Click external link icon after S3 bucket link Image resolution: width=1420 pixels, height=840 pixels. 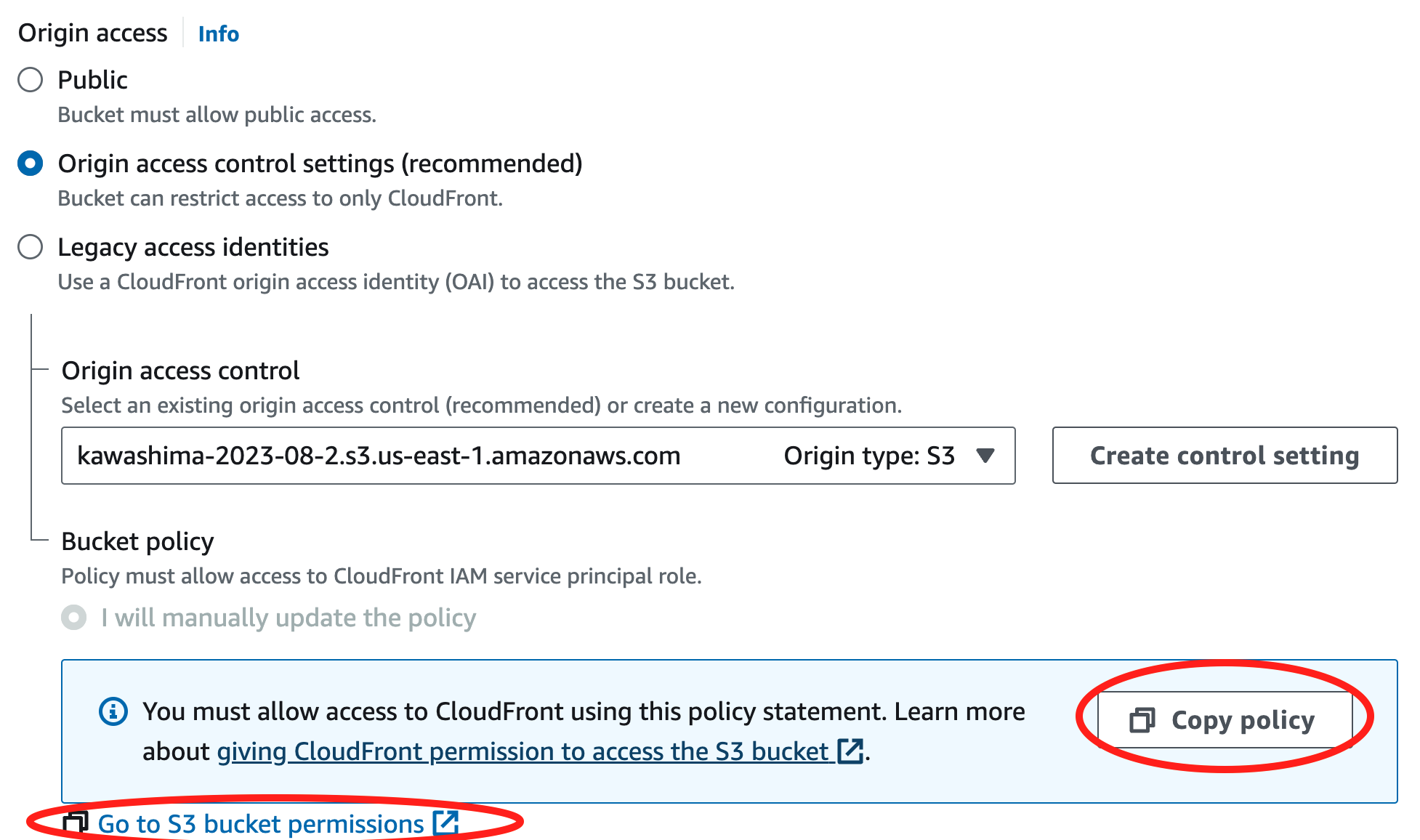tap(850, 751)
